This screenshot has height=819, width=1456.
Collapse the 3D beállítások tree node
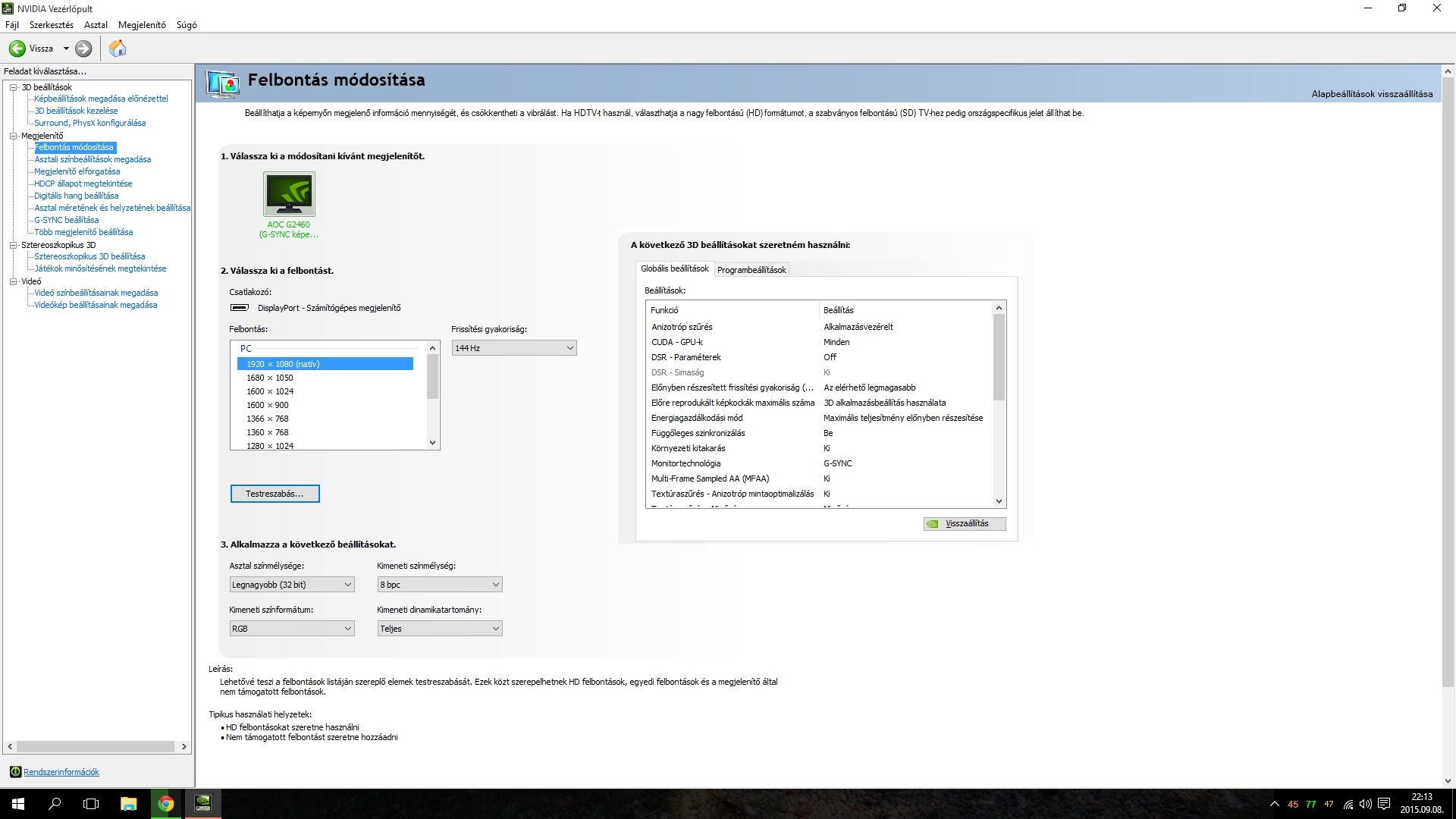point(13,87)
